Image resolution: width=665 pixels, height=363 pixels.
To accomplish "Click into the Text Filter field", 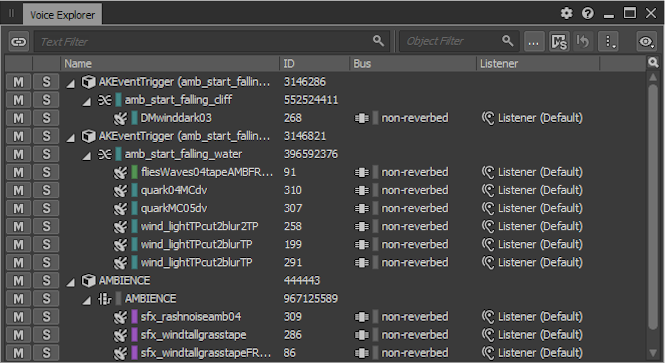I will click(212, 42).
